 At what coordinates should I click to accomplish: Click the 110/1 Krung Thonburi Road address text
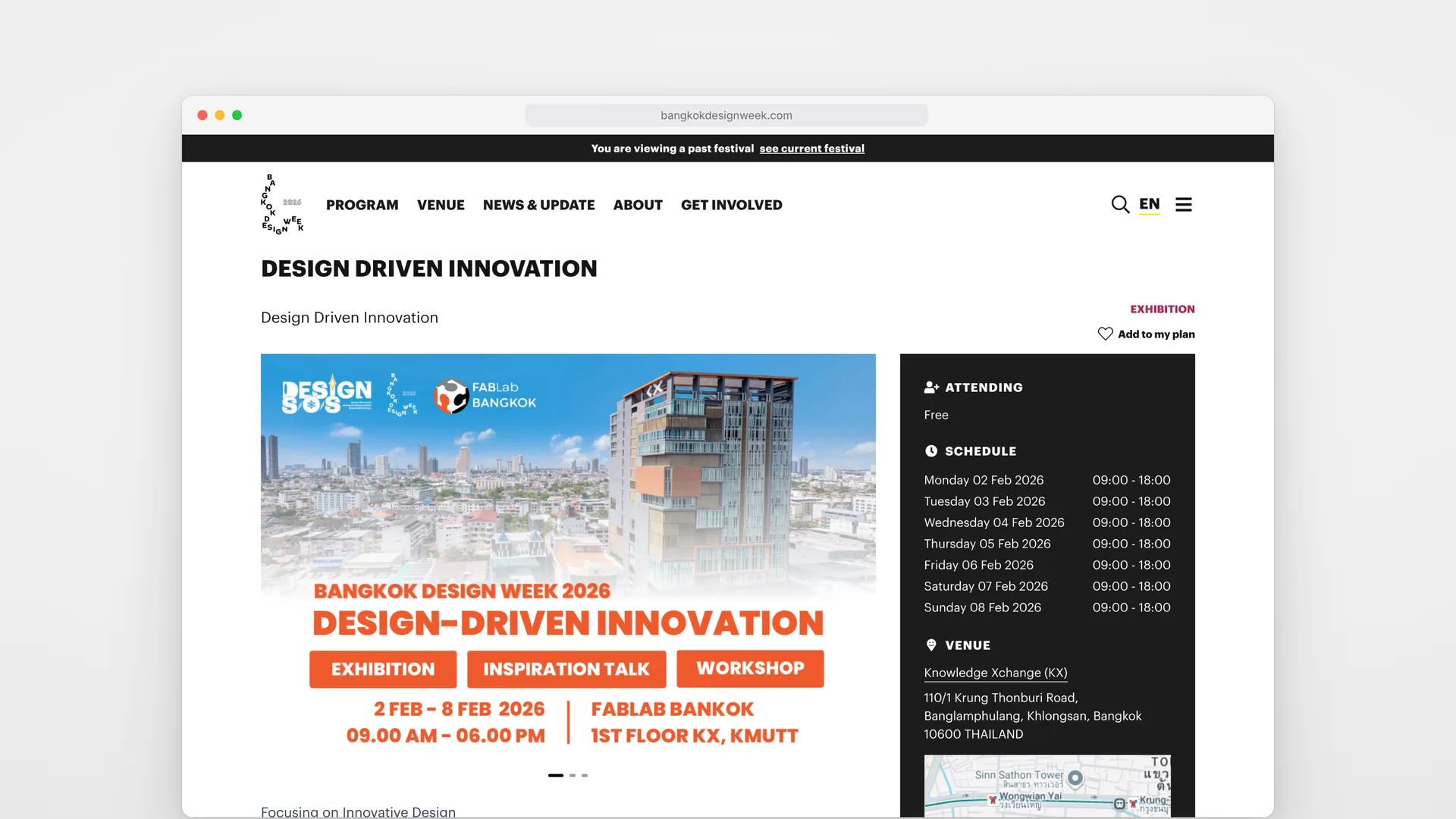coord(1033,716)
